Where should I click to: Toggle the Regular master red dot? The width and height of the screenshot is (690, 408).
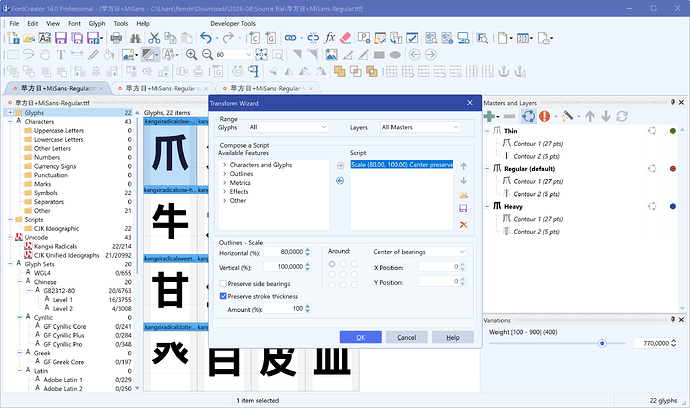(673, 169)
